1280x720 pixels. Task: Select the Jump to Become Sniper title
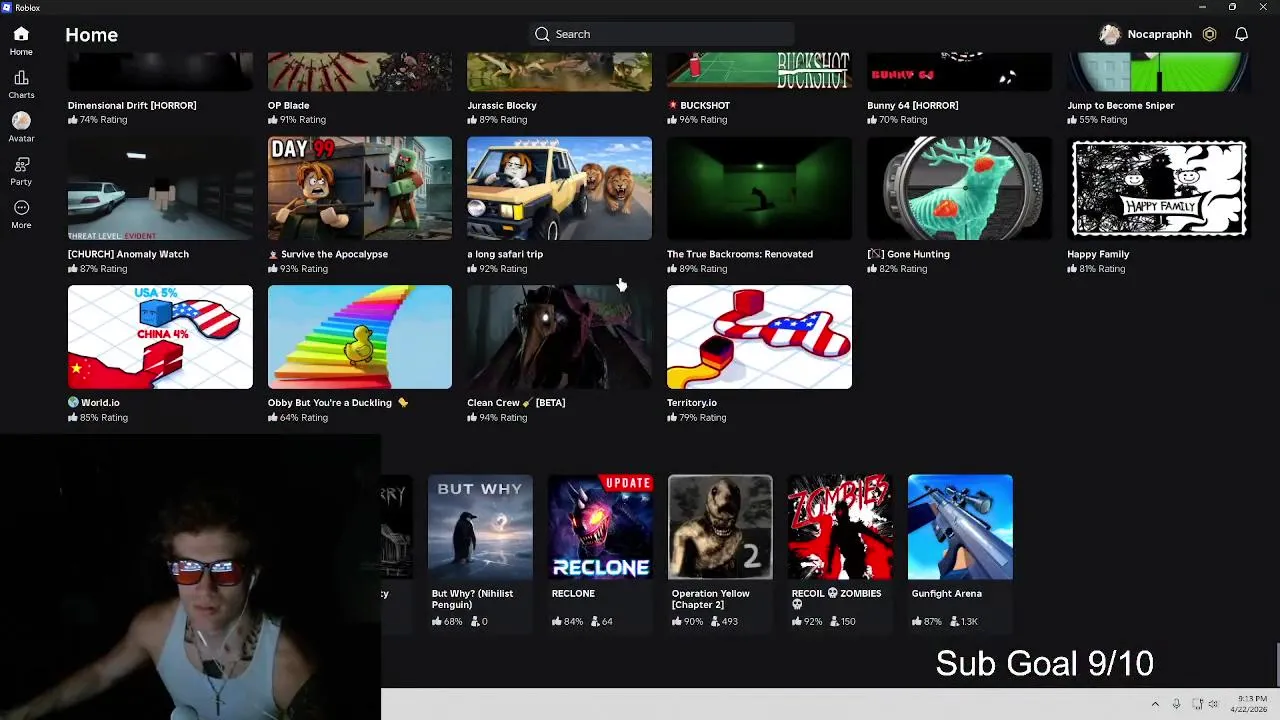1121,105
